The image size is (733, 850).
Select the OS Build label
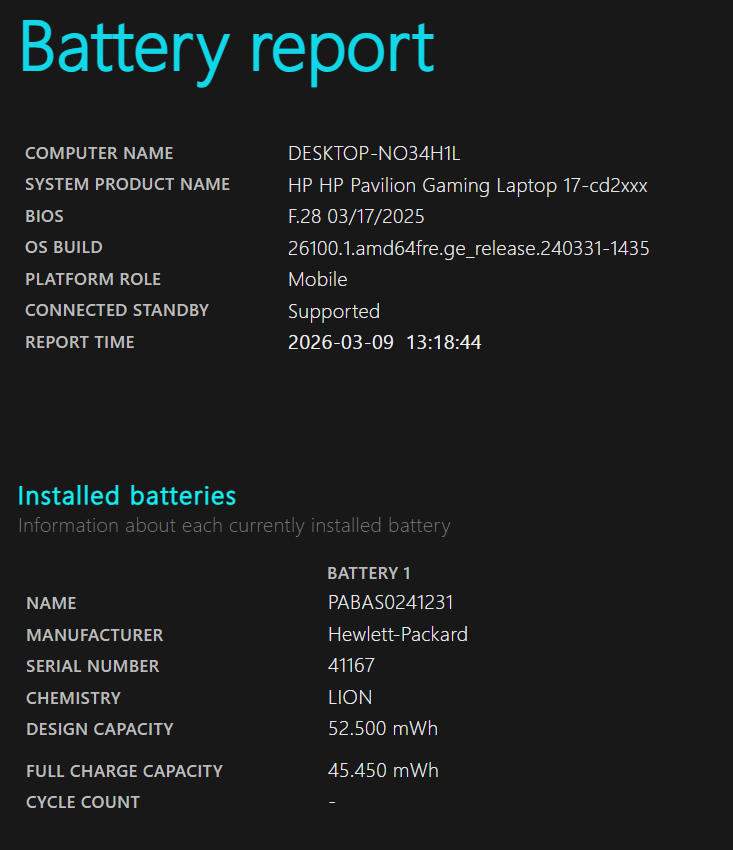(64, 247)
